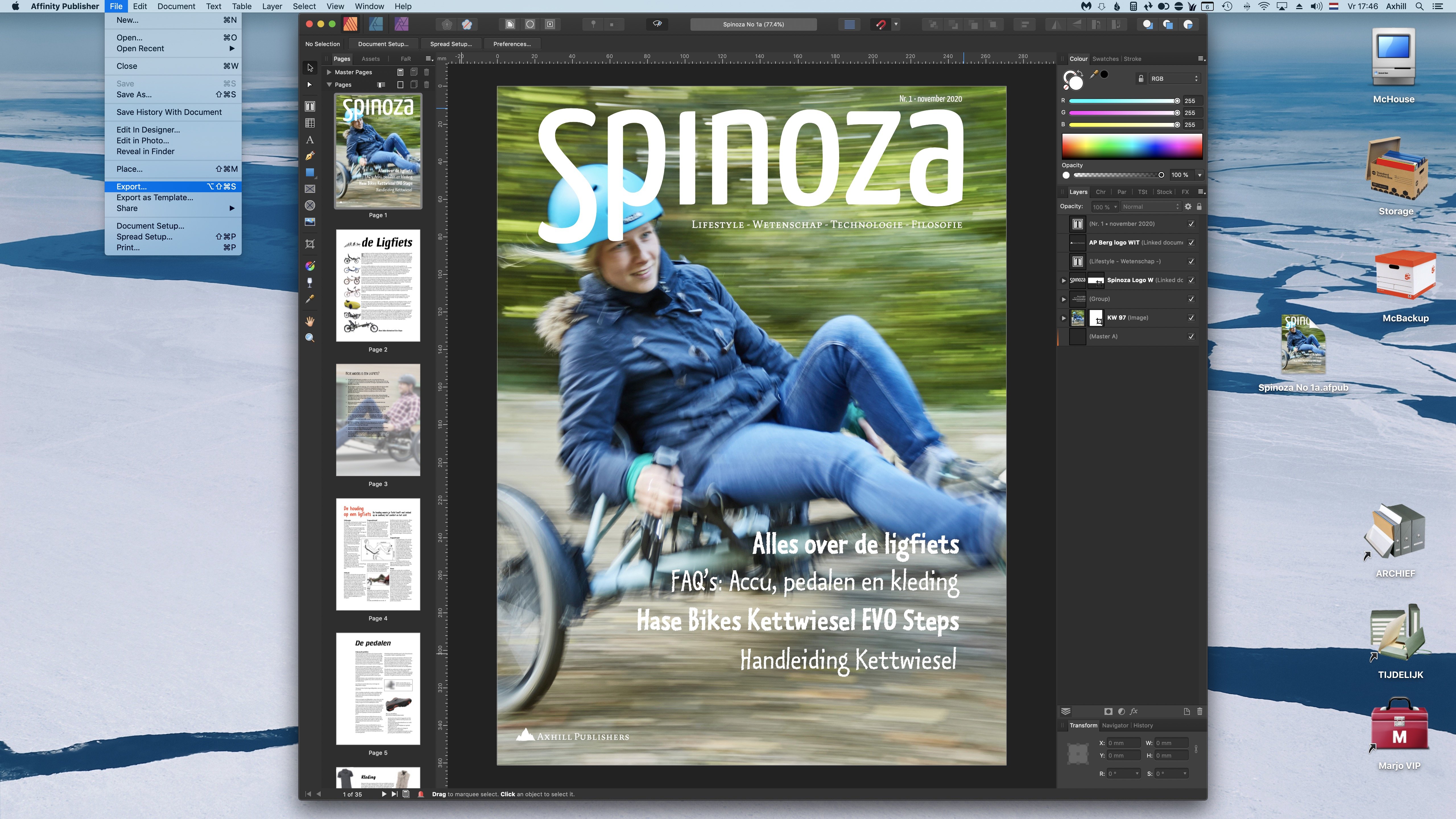Toggle visibility of Master A layer

(1191, 336)
